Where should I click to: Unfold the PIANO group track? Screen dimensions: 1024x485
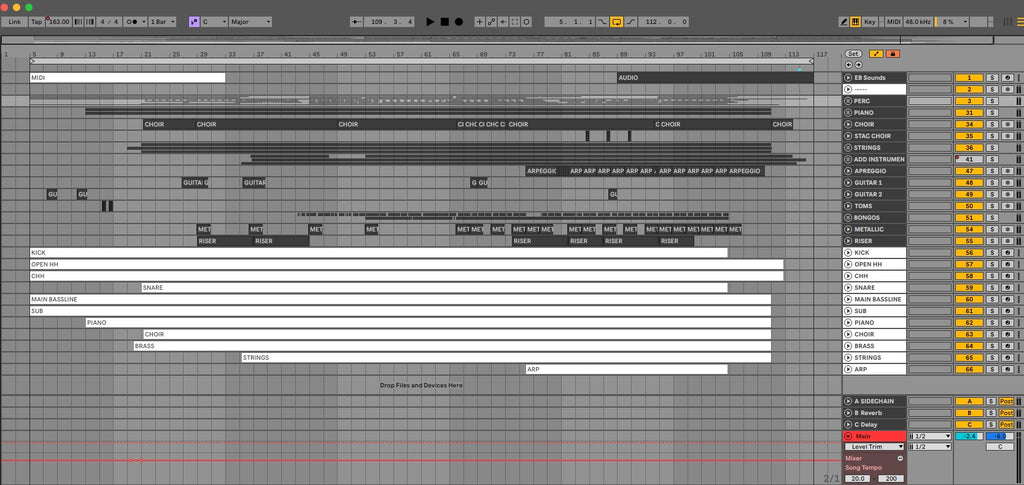pyautogui.click(x=848, y=113)
